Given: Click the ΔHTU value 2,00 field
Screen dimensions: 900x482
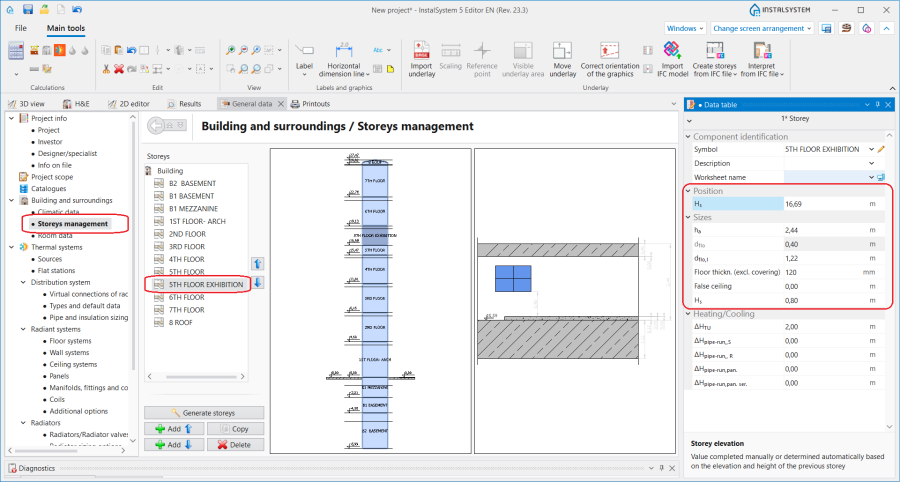Looking at the screenshot, I should [x=825, y=326].
